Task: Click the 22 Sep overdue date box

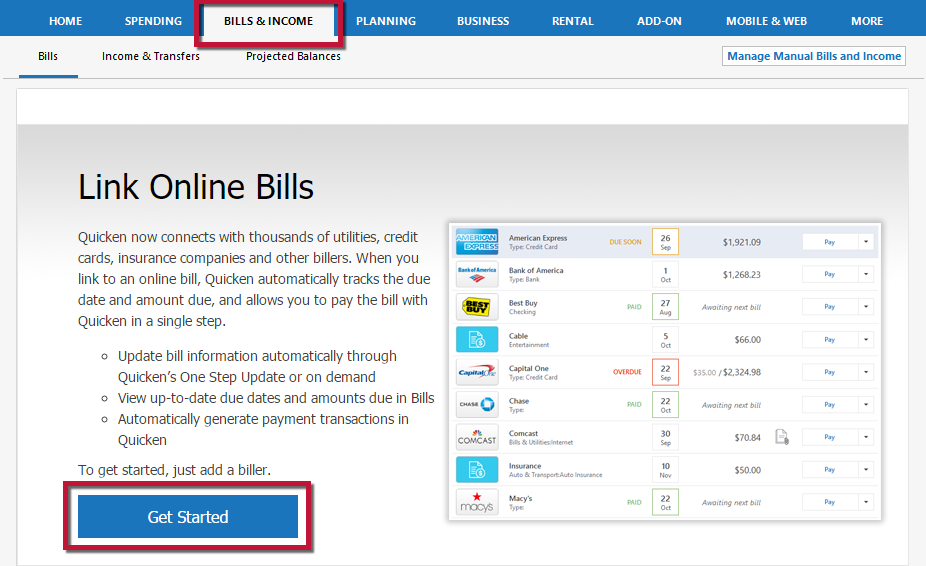Action: (x=666, y=372)
